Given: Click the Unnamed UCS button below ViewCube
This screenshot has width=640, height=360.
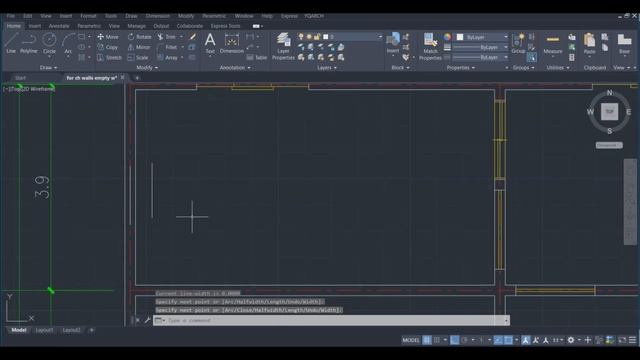Looking at the screenshot, I should [x=609, y=145].
